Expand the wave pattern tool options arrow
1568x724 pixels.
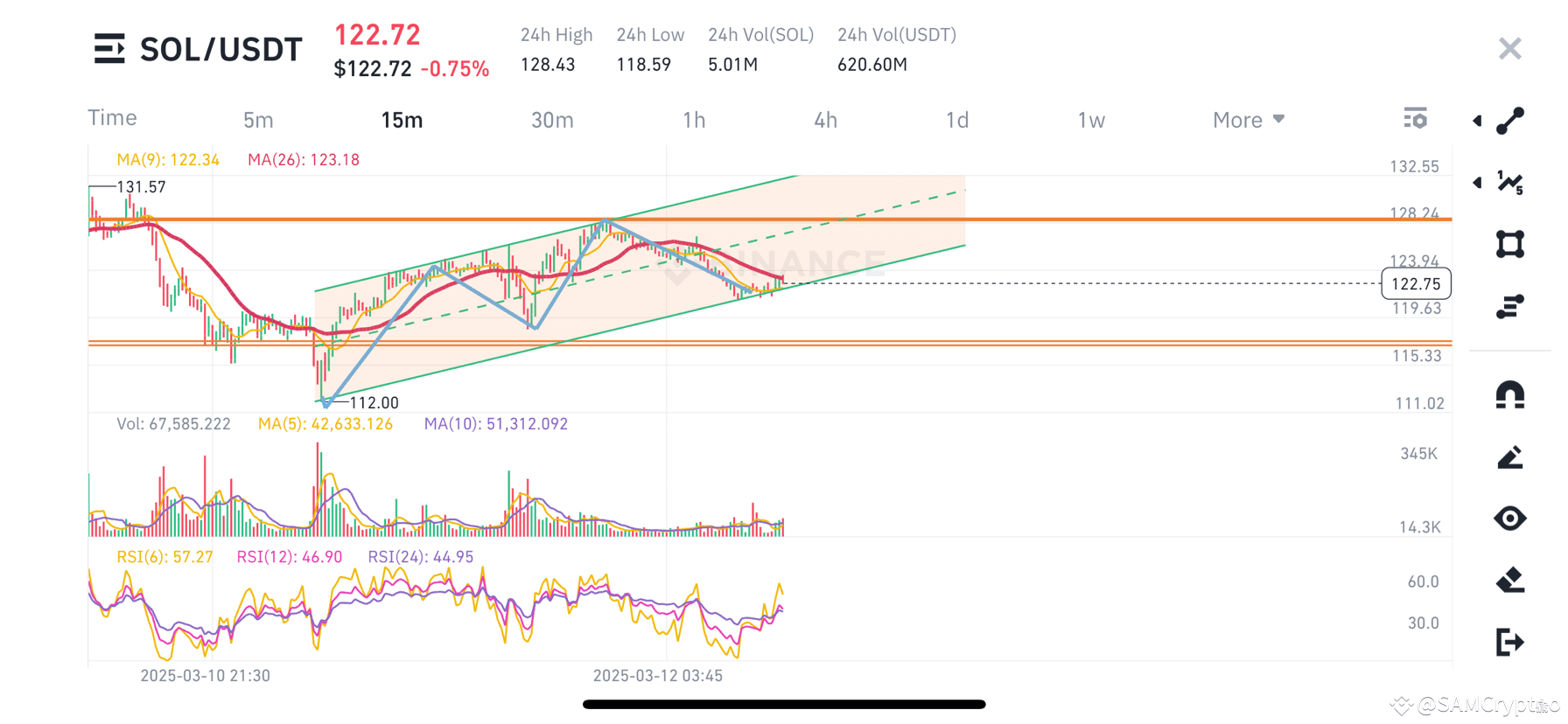[1477, 182]
